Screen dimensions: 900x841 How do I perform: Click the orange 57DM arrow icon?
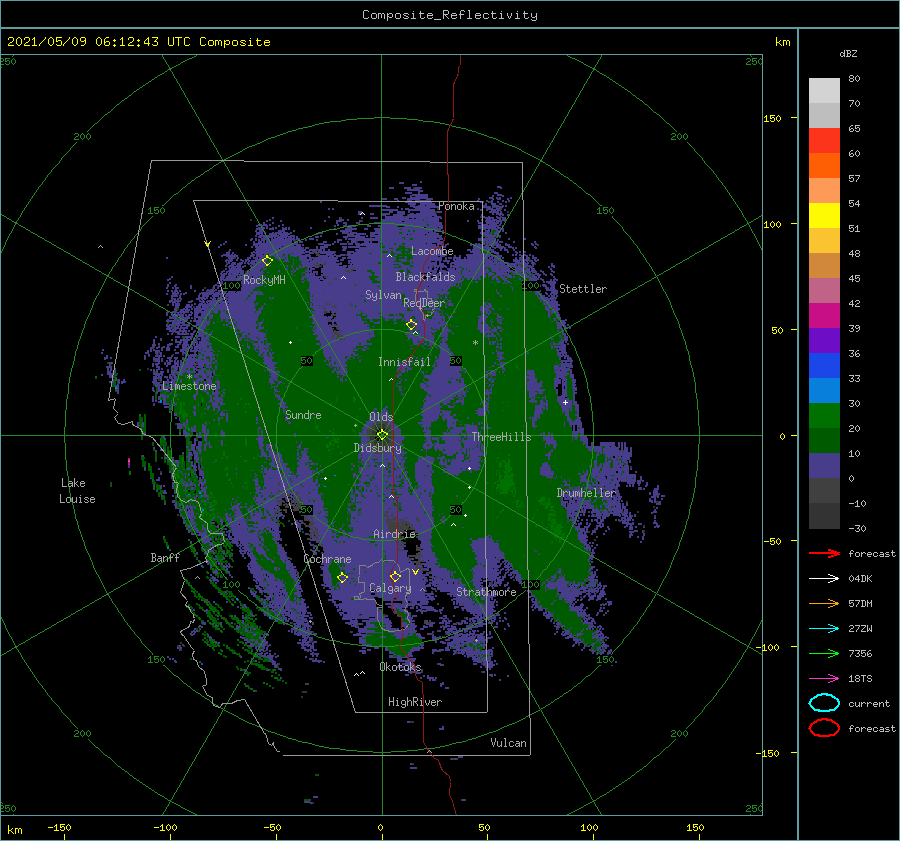pos(824,603)
